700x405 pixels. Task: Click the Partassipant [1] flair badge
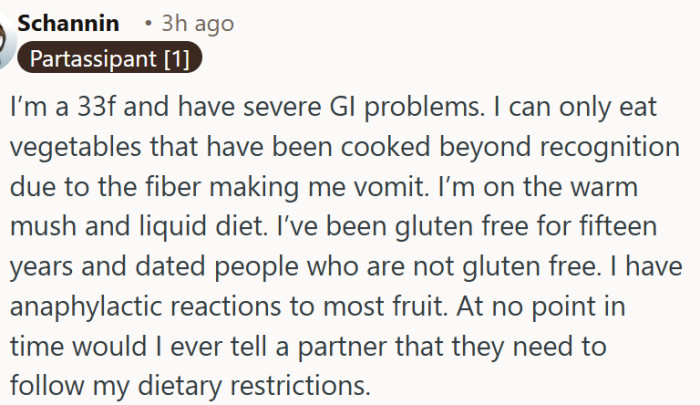(x=110, y=59)
